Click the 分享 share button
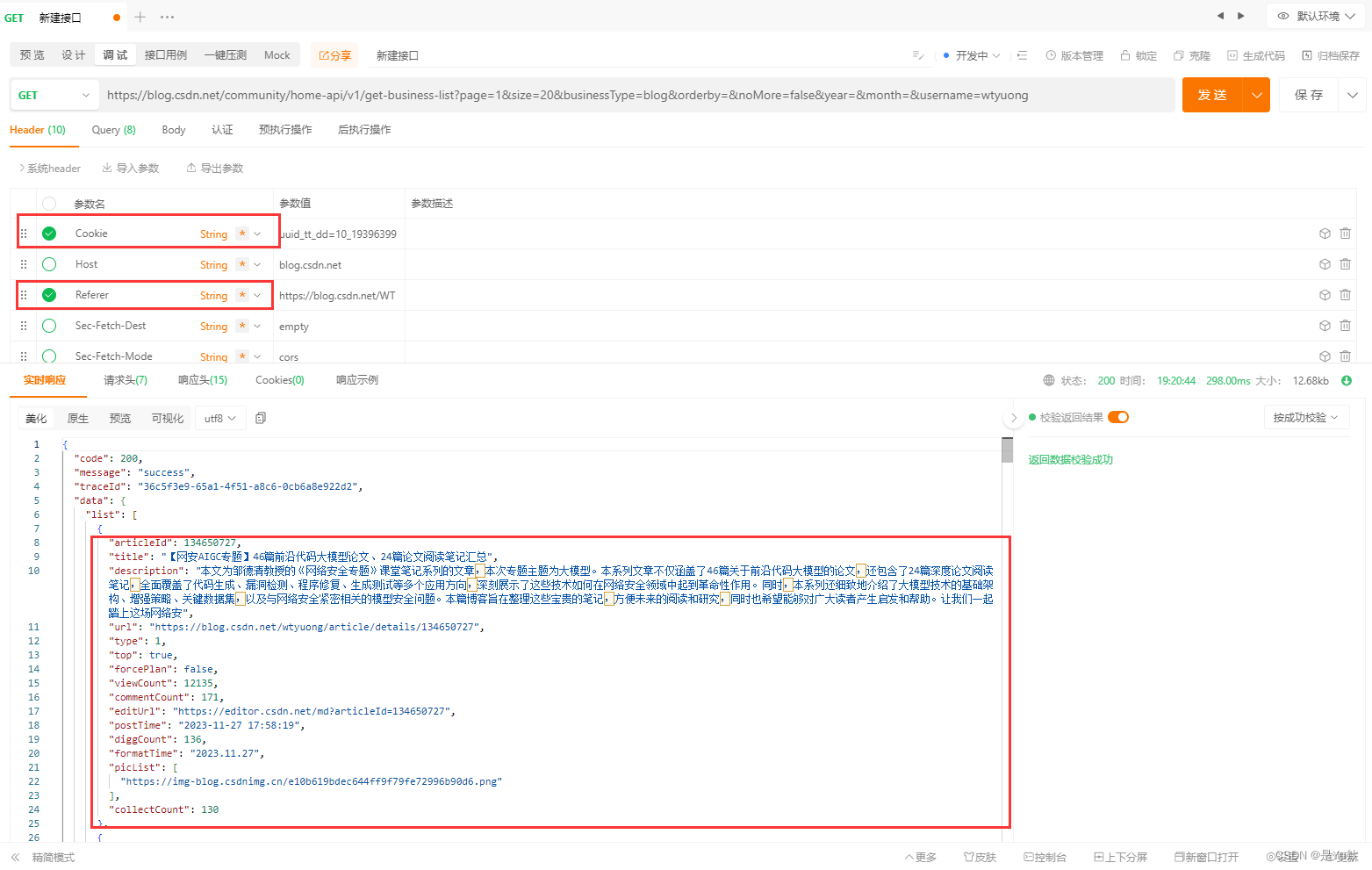Screen dimensions: 1372x870 click(x=334, y=55)
